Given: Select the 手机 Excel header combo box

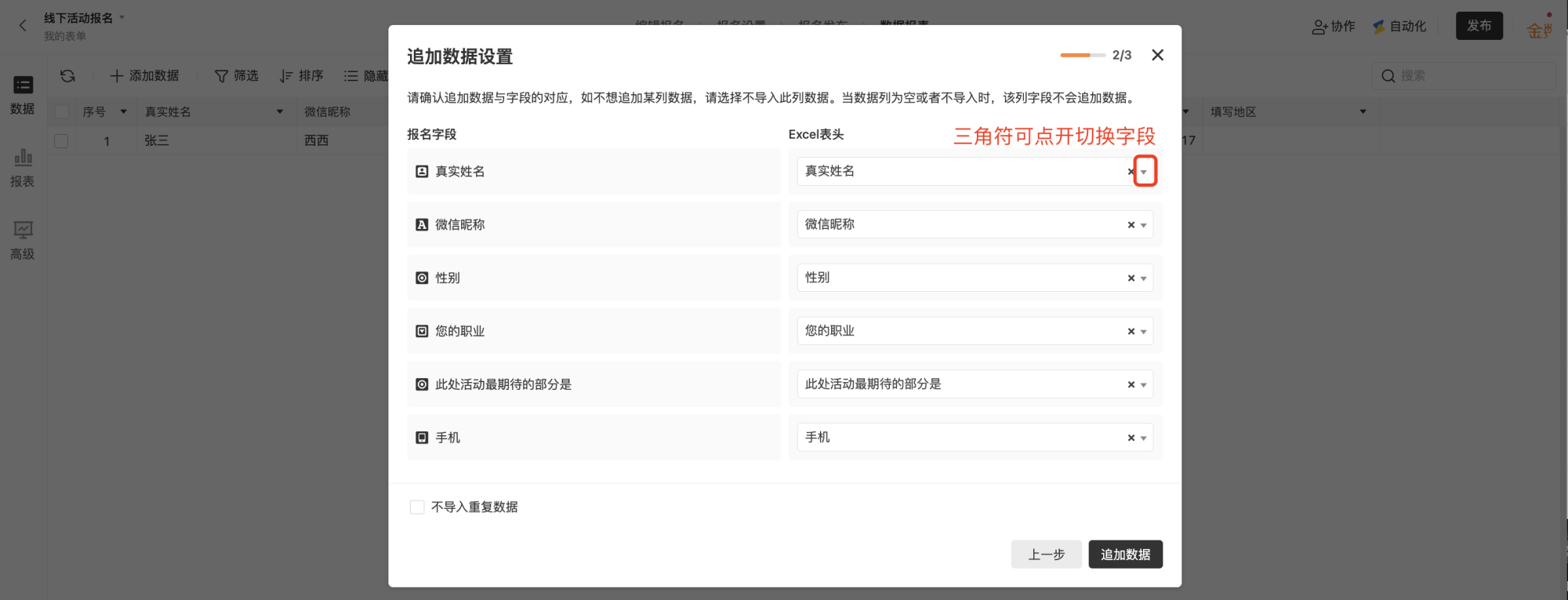Looking at the screenshot, I should 975,438.
